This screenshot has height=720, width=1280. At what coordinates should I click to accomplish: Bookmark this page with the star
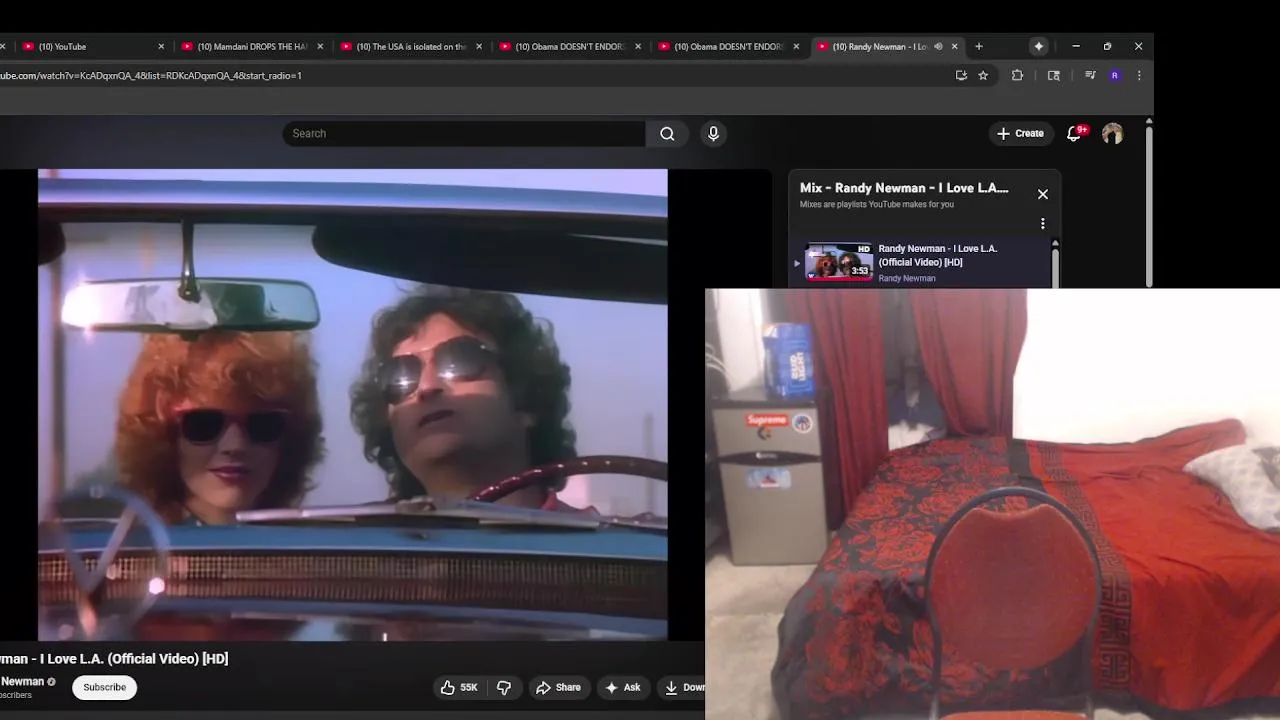coord(983,75)
